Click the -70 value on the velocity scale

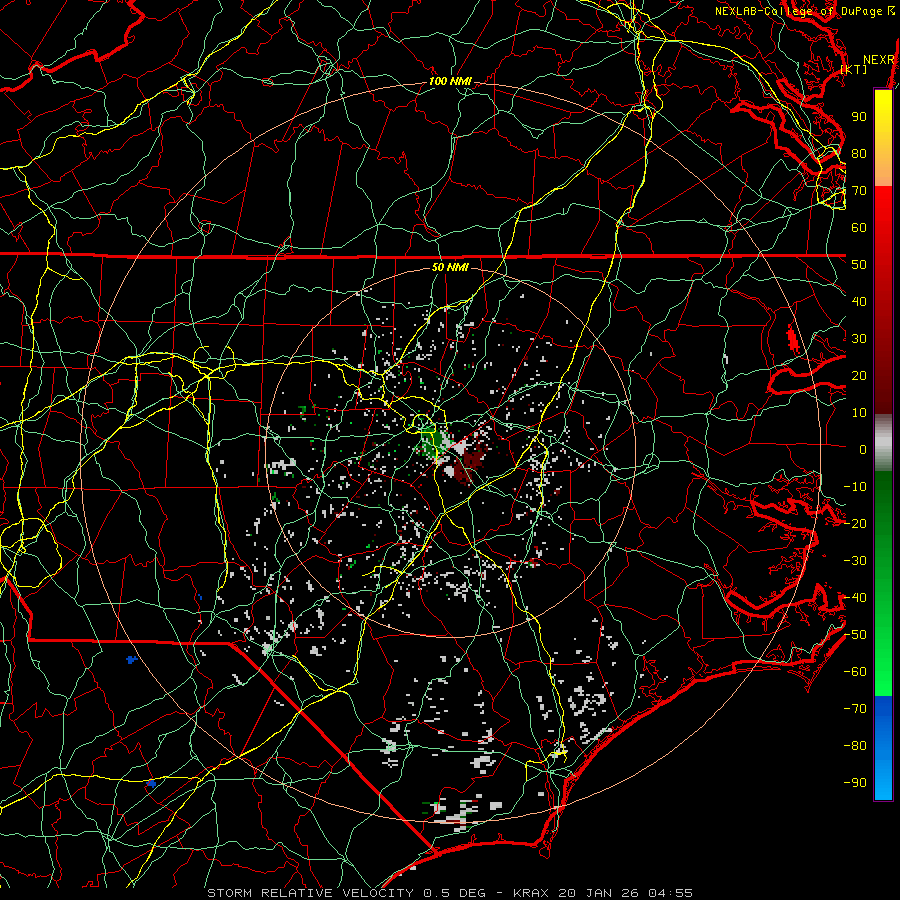855,709
